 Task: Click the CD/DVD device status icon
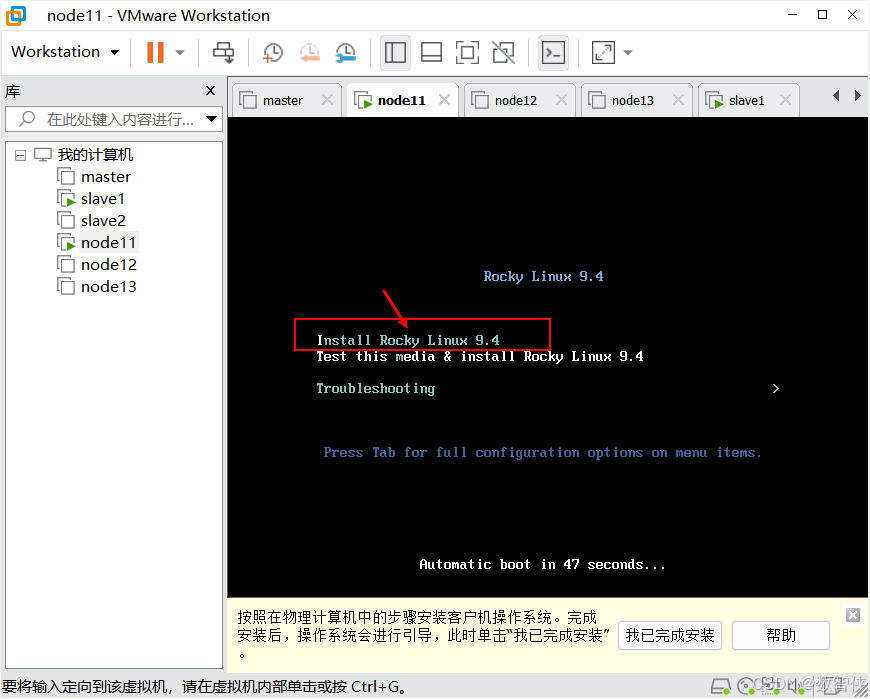coord(747,686)
